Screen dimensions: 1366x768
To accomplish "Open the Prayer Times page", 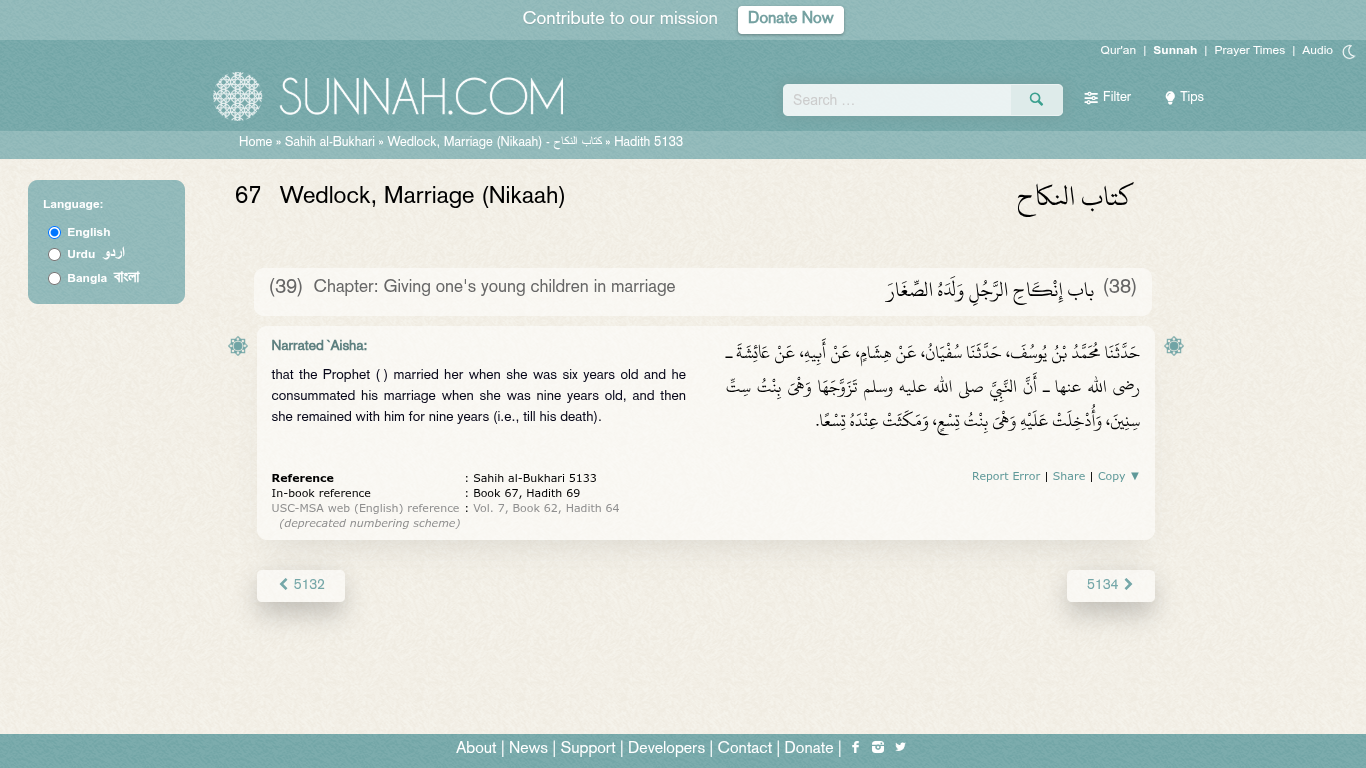I will (1249, 51).
